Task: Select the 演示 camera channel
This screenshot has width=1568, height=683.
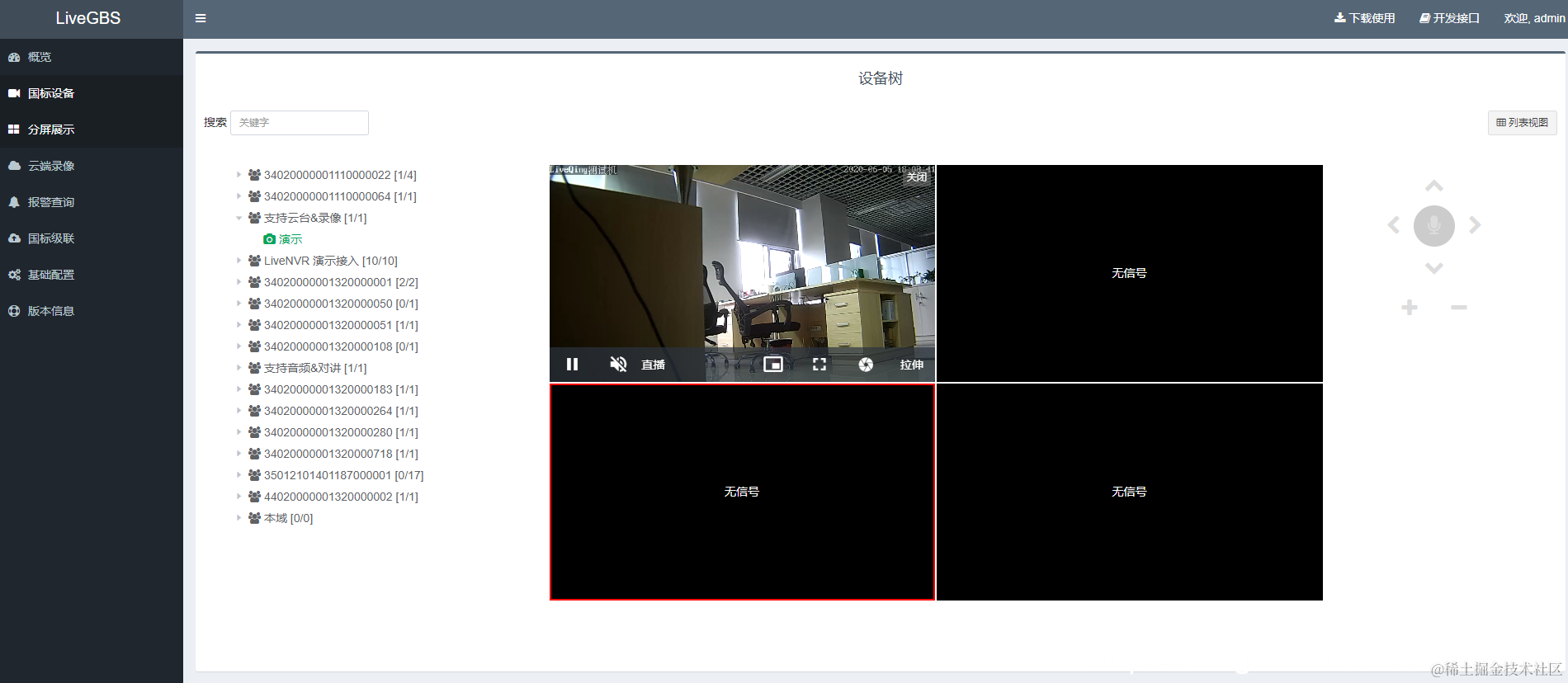Action: [283, 239]
